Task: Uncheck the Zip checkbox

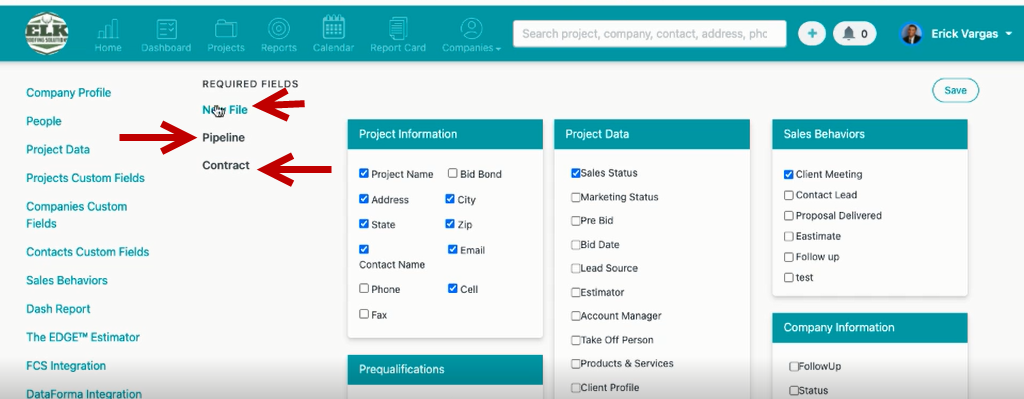Action: click(x=450, y=224)
